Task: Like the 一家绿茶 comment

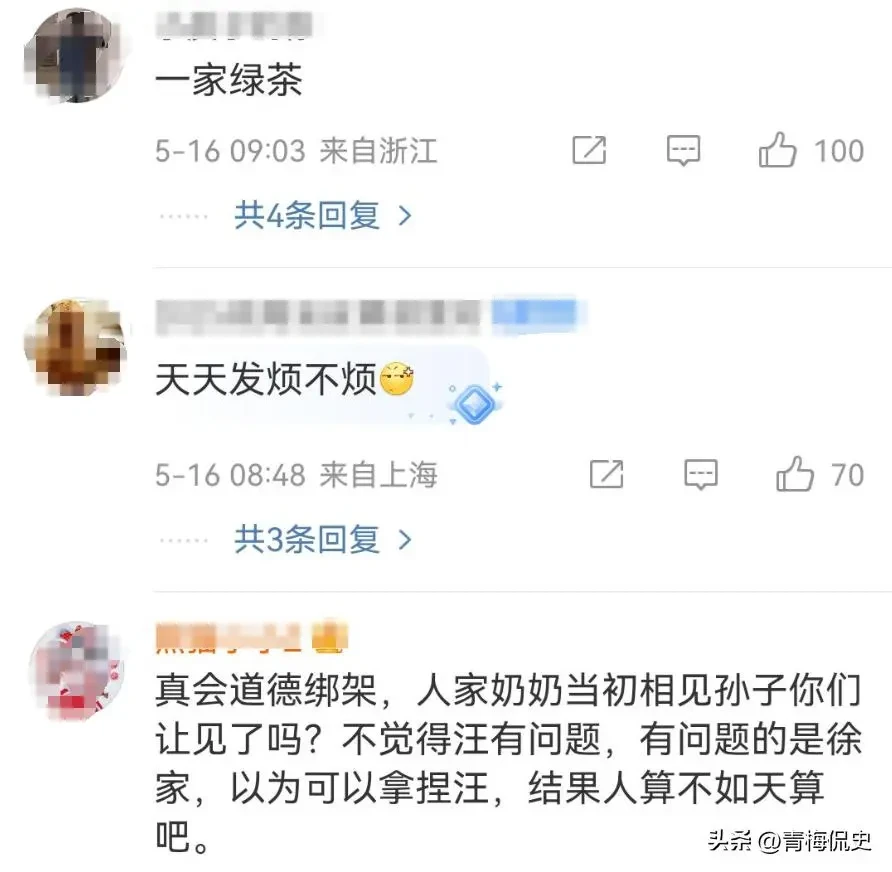Action: (x=777, y=150)
